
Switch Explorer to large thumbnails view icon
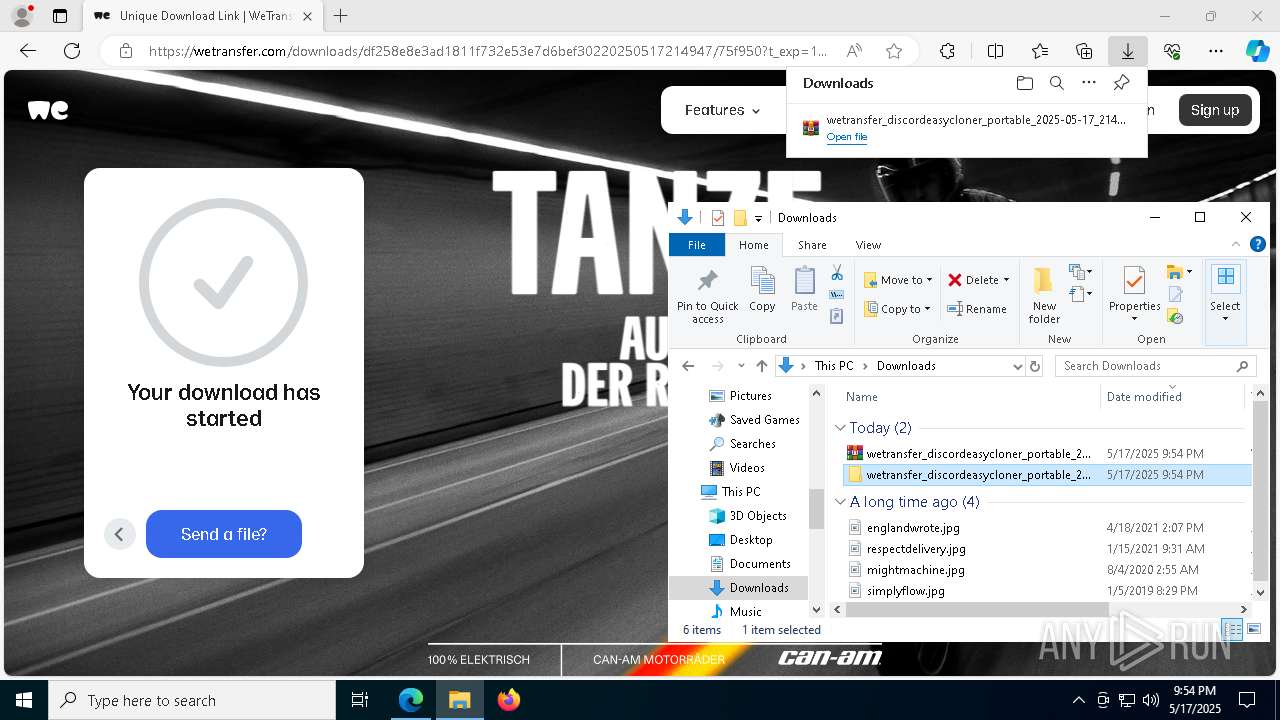1254,629
